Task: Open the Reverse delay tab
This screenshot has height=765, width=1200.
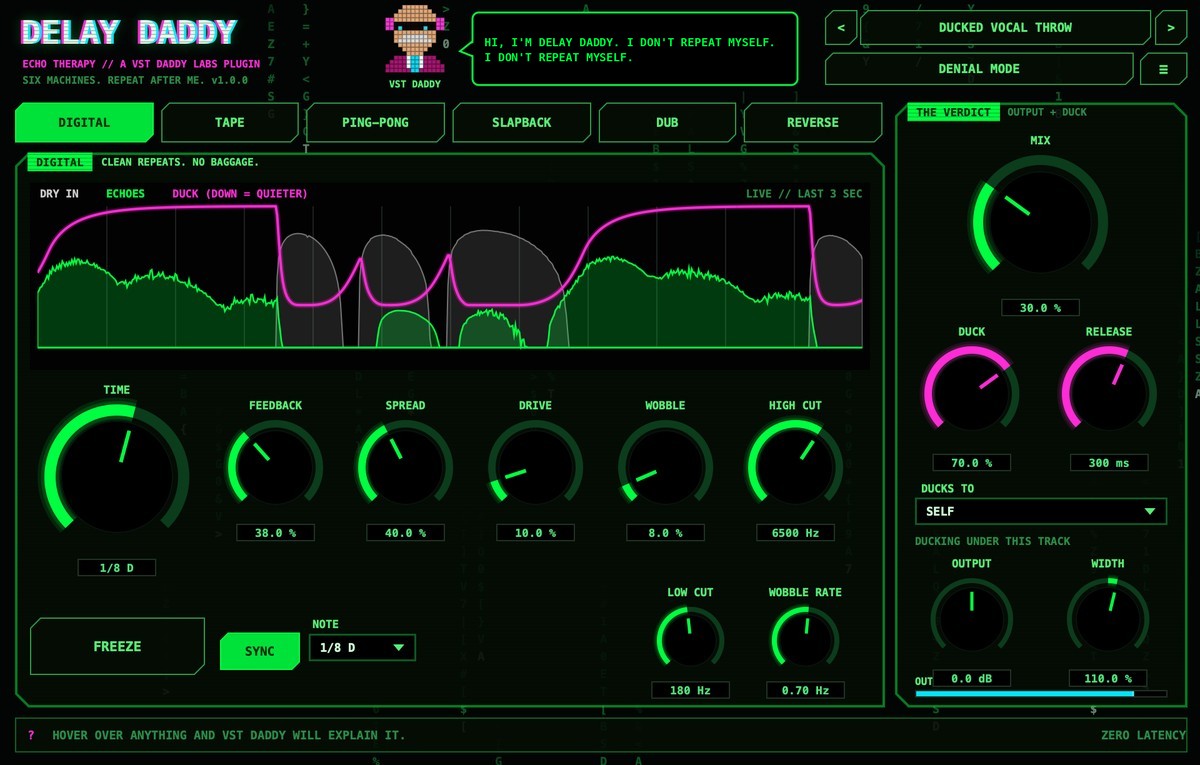Action: tap(813, 122)
